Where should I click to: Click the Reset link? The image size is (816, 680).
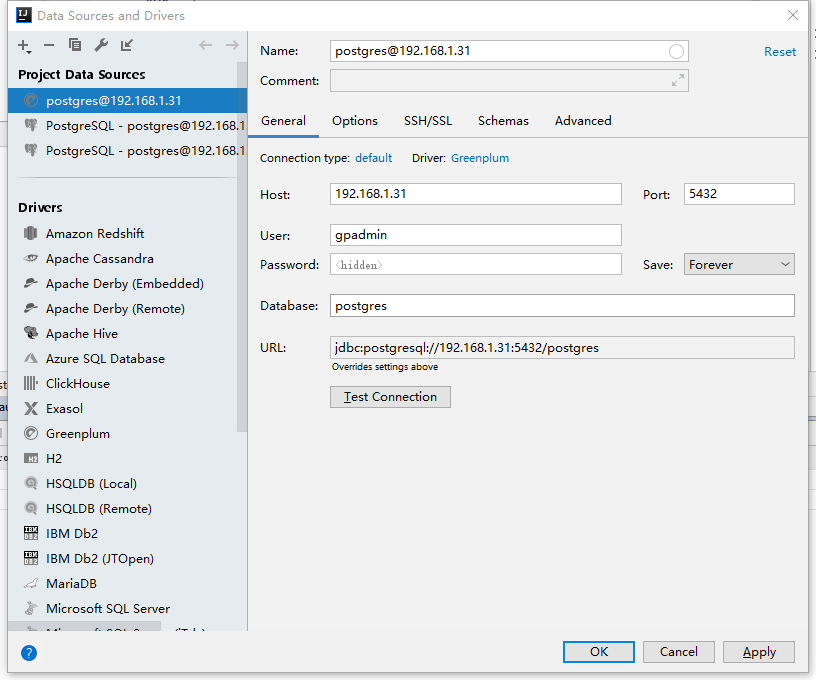point(780,52)
